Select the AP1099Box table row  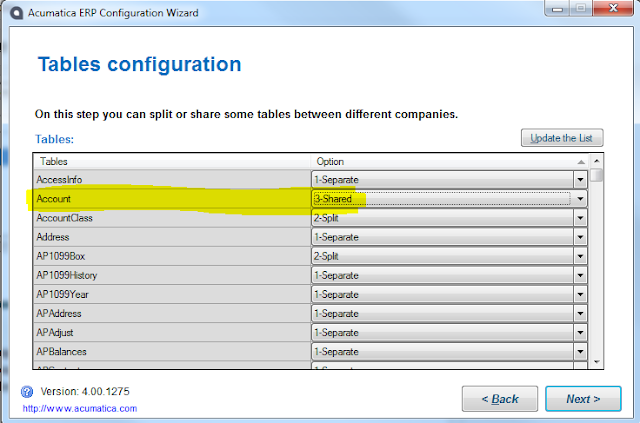172,256
